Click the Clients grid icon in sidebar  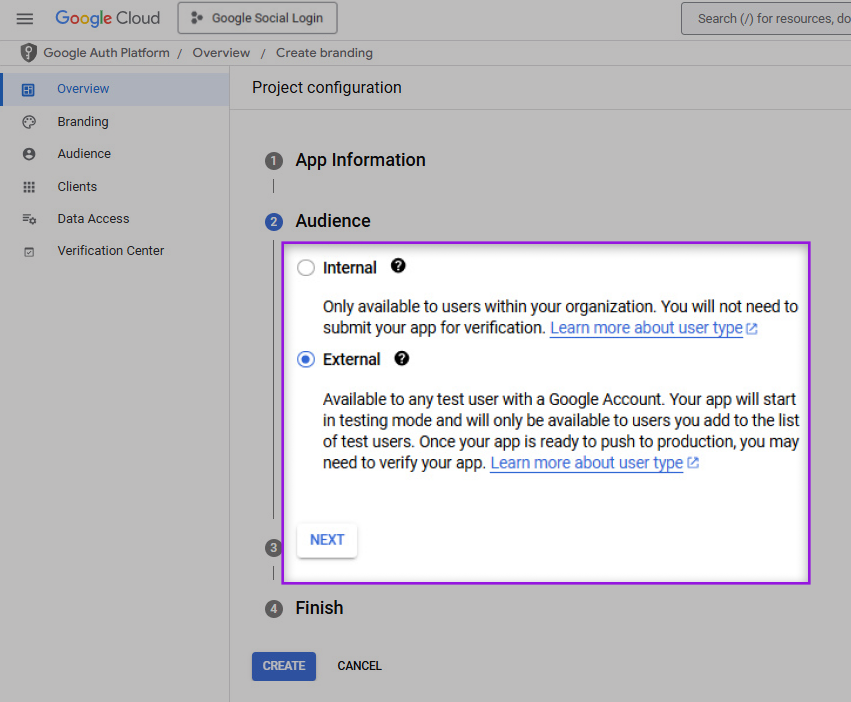coord(29,187)
